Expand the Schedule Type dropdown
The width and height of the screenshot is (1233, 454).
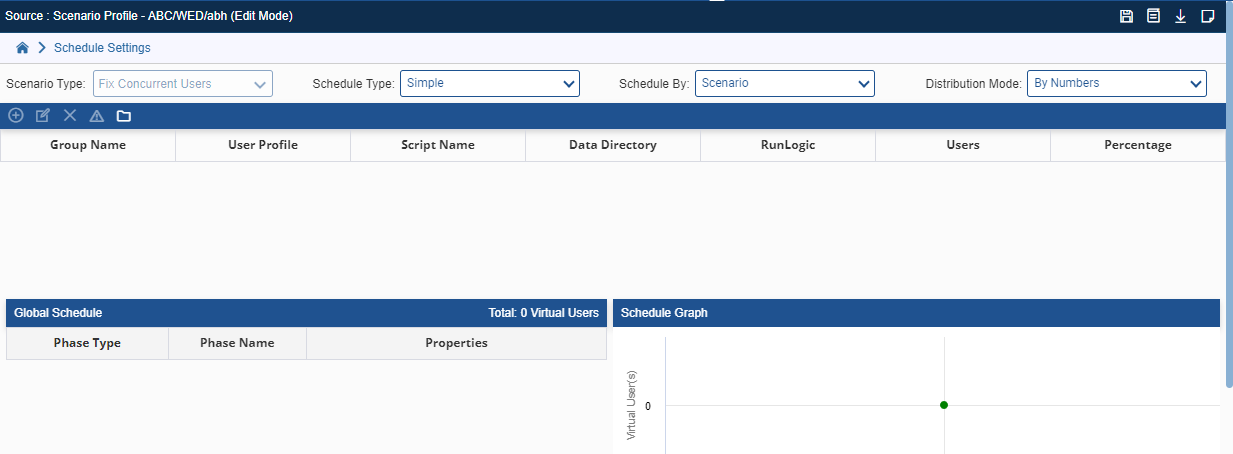(490, 83)
